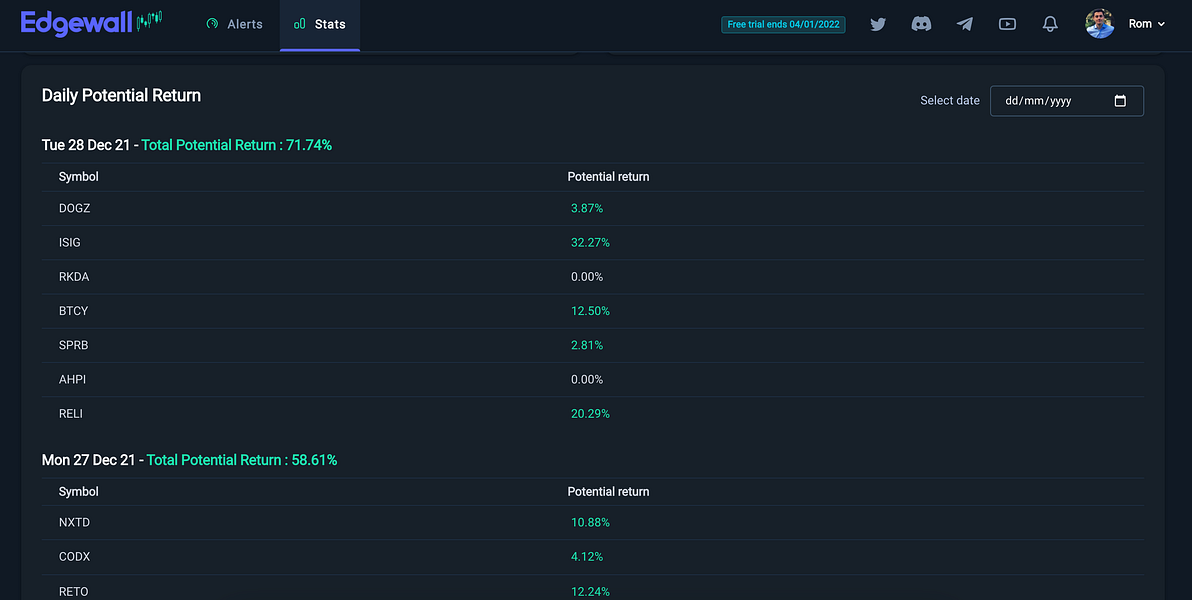Click the user profile avatar
The image size is (1192, 600).
[x=1100, y=24]
